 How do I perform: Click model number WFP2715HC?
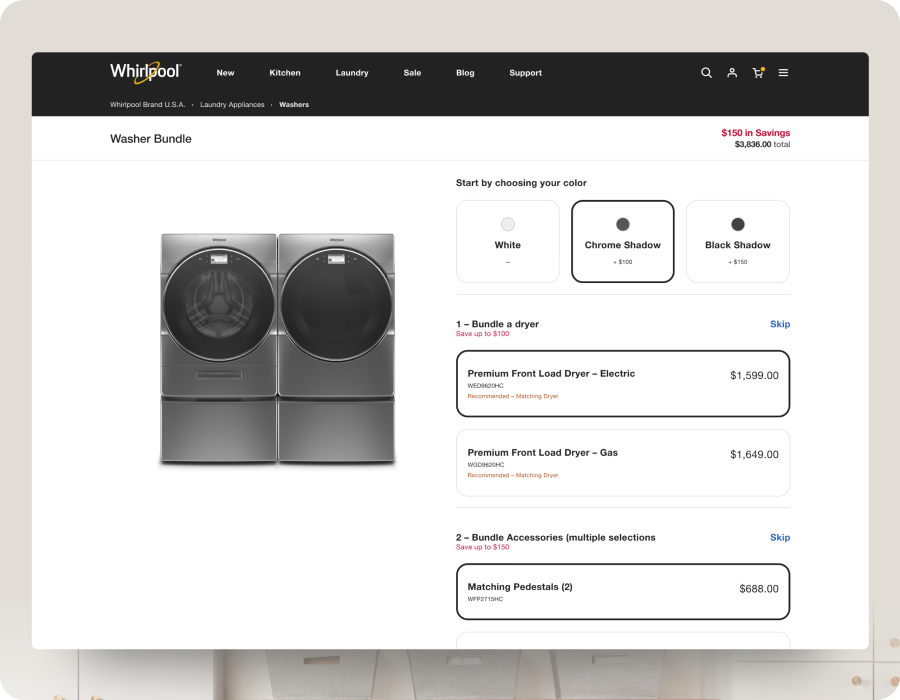pos(485,599)
